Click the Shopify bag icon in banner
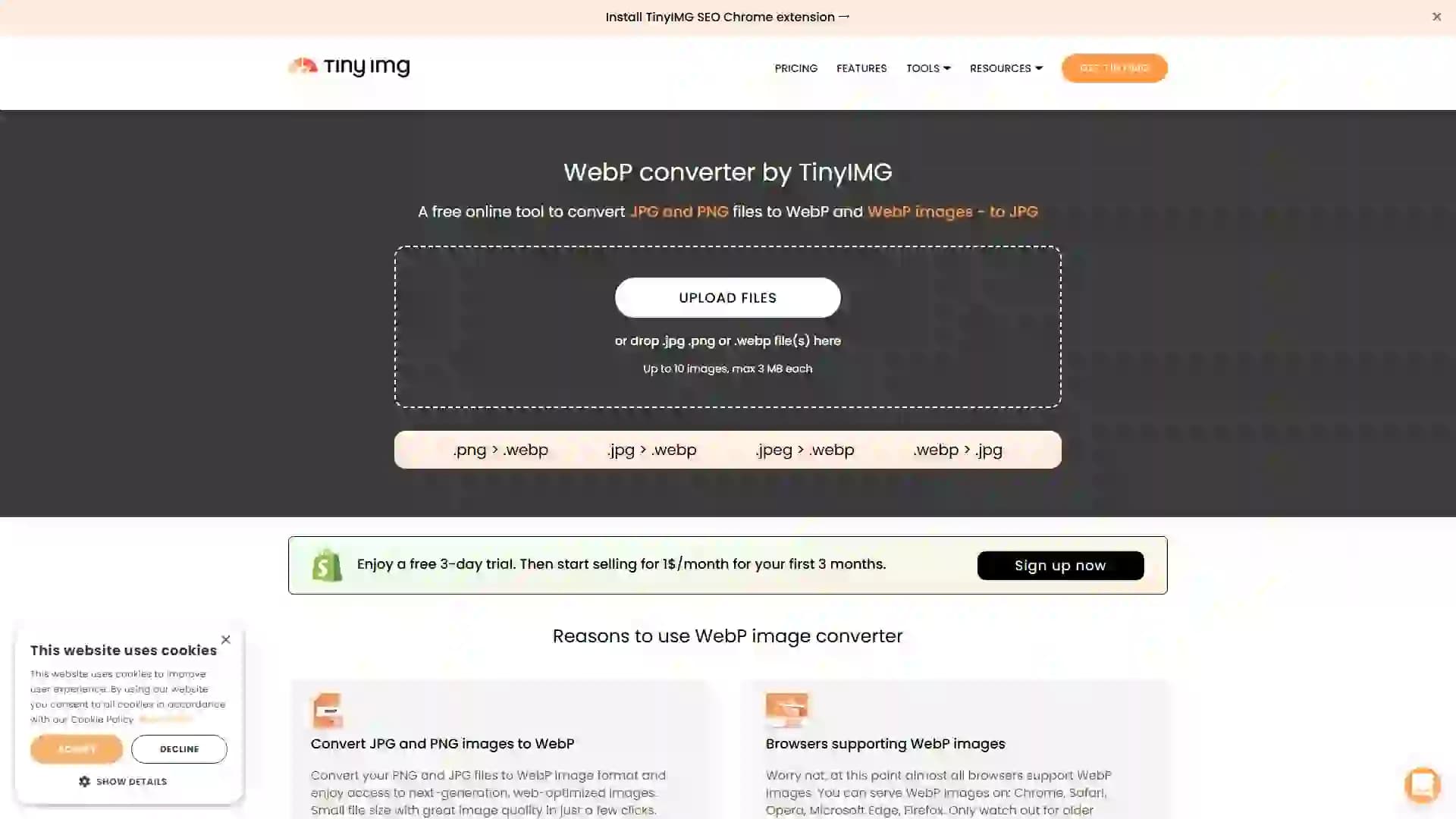 pos(326,565)
